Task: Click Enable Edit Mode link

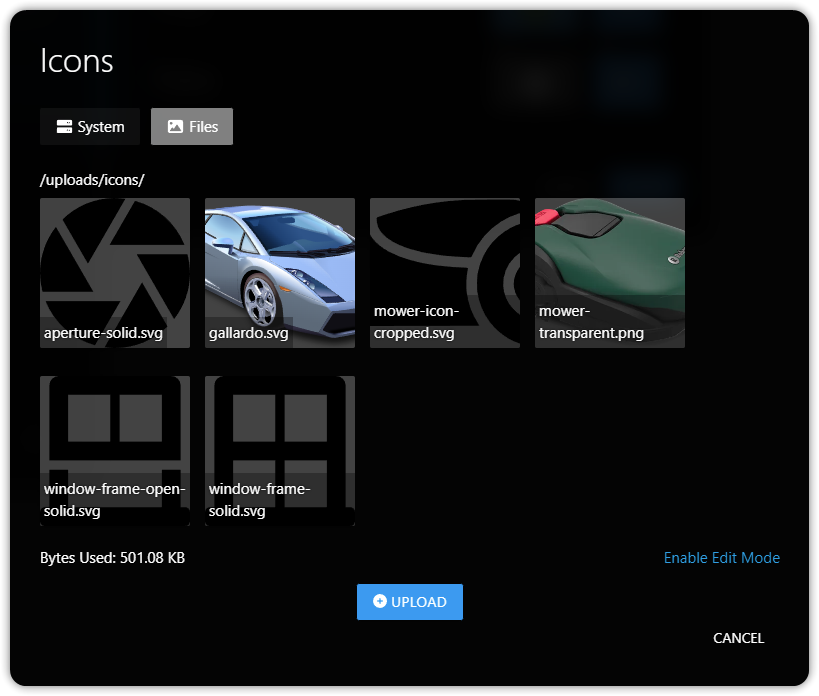Action: (x=721, y=558)
